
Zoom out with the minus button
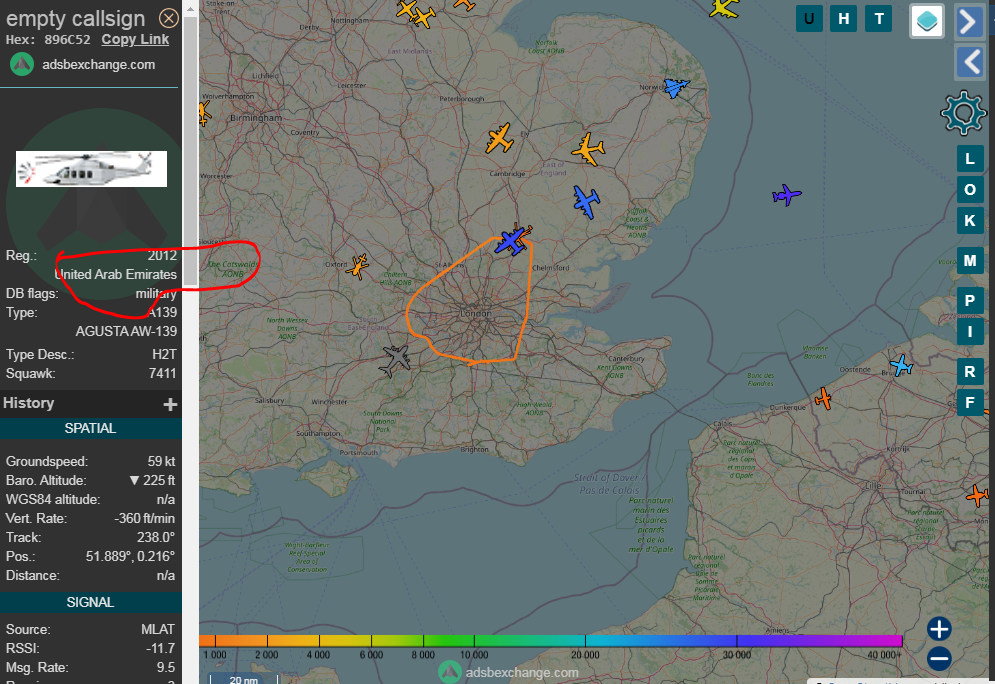pos(939,659)
